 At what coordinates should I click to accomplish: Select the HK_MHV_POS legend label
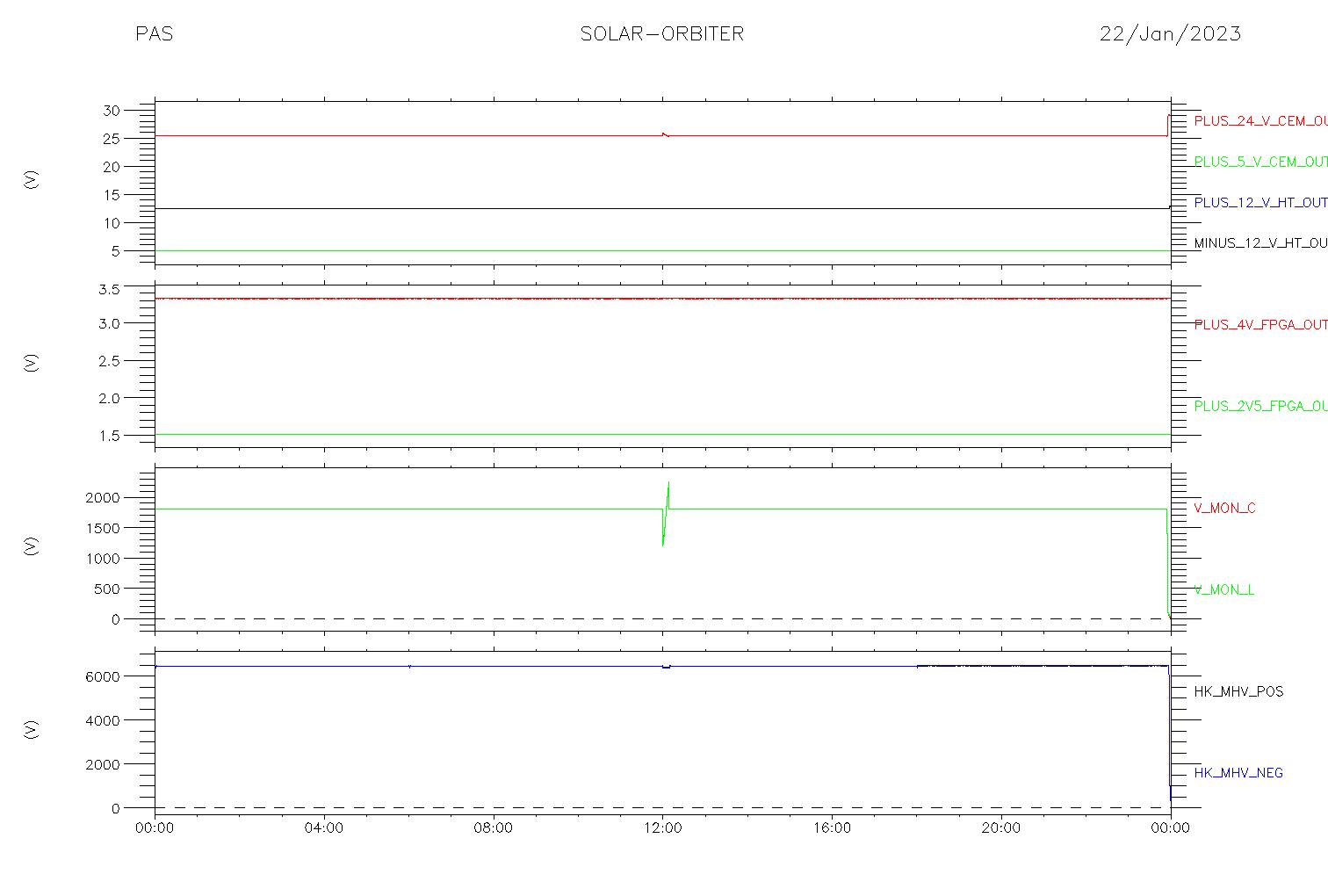(1238, 692)
